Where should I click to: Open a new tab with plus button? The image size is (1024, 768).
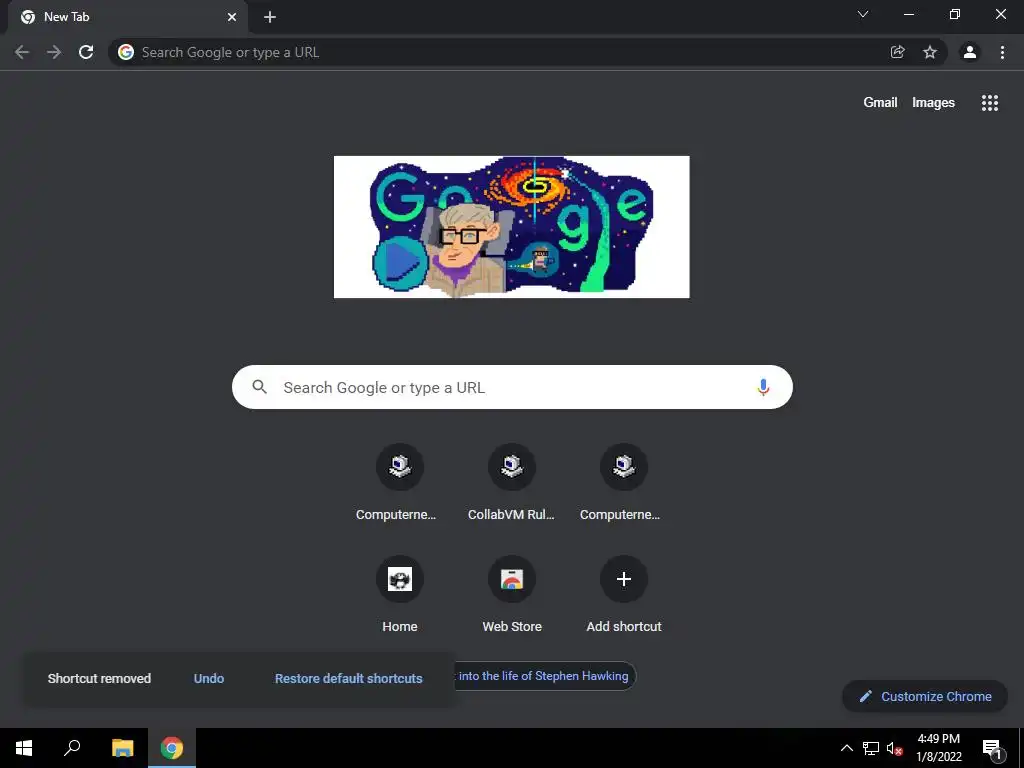click(x=270, y=17)
